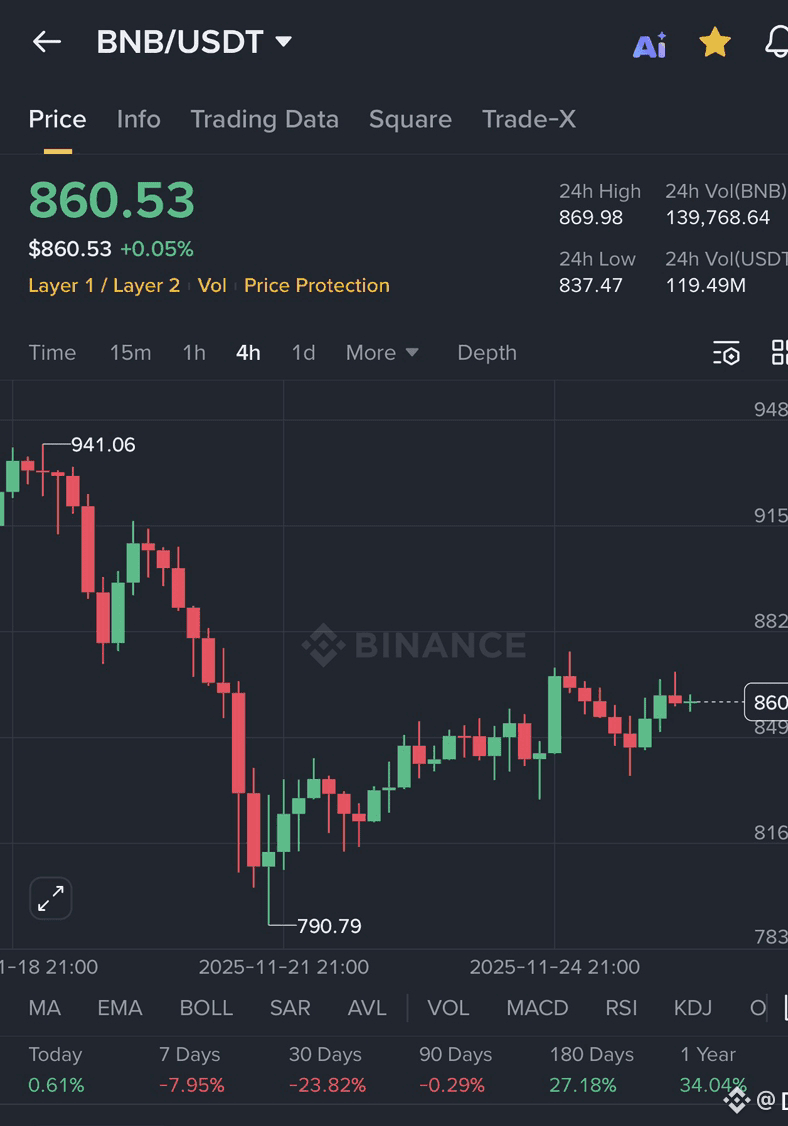788x1126 pixels.
Task: Expand the BNB/USDT pair selector
Action: pyautogui.click(x=195, y=42)
